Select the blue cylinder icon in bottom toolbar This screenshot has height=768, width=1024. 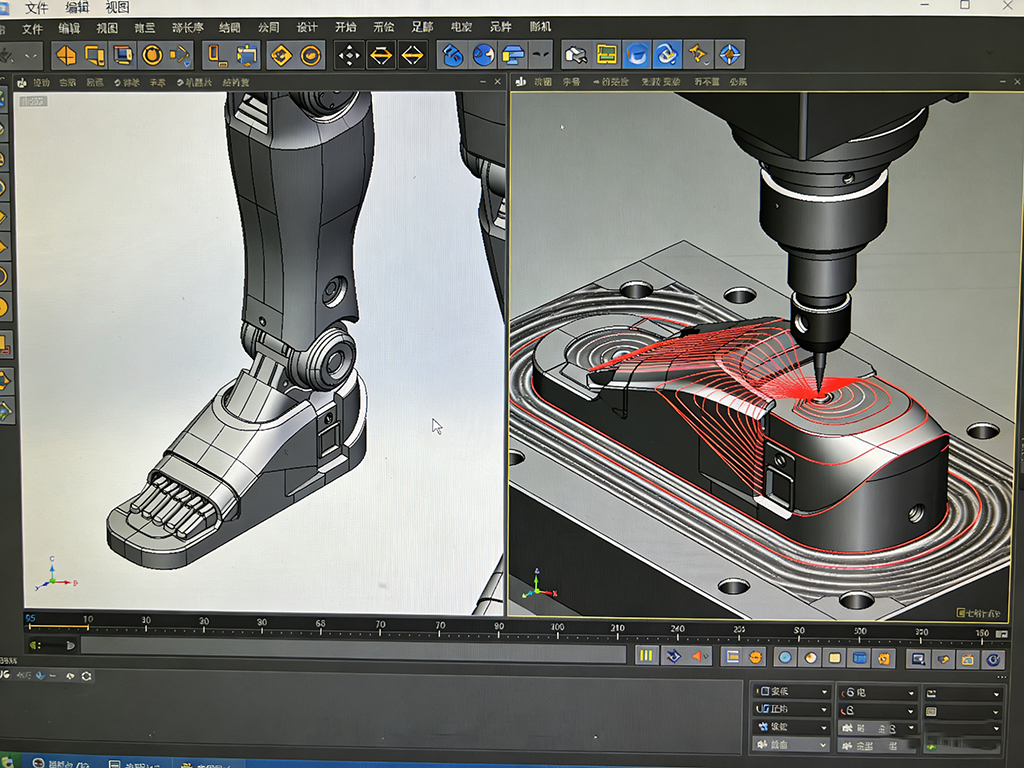pyautogui.click(x=858, y=658)
